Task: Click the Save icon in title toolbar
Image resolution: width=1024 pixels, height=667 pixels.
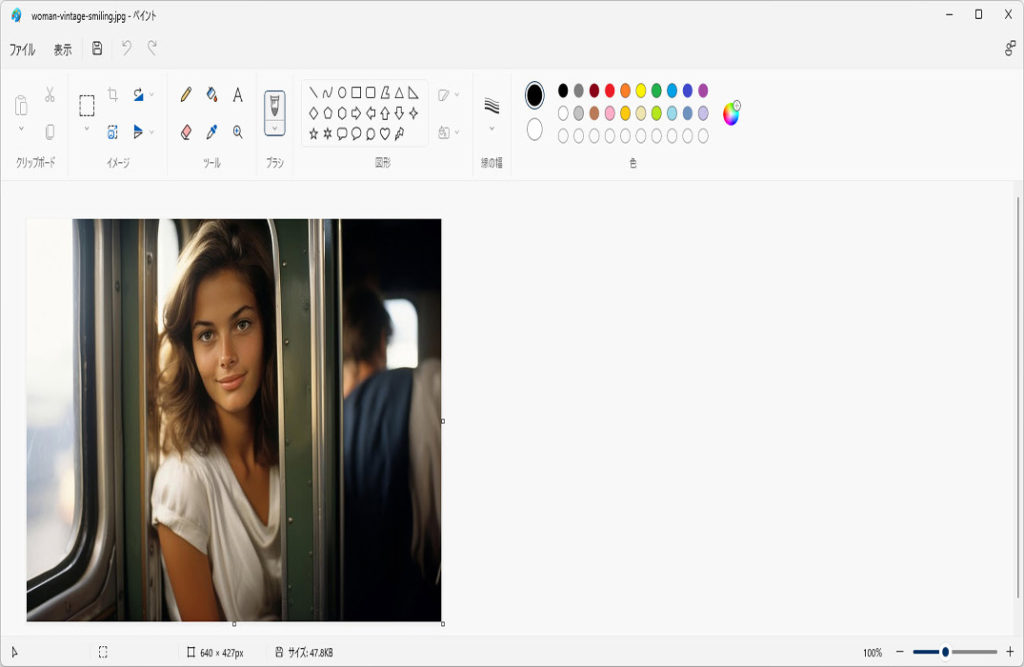Action: 97,48
